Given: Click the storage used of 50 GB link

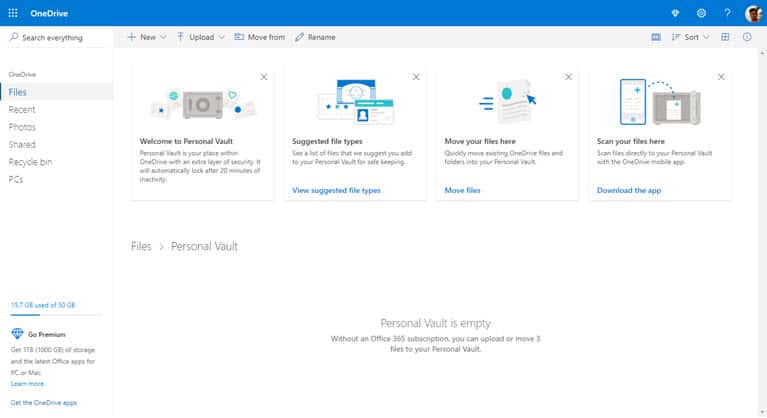Looking at the screenshot, I should pyautogui.click(x=43, y=305).
